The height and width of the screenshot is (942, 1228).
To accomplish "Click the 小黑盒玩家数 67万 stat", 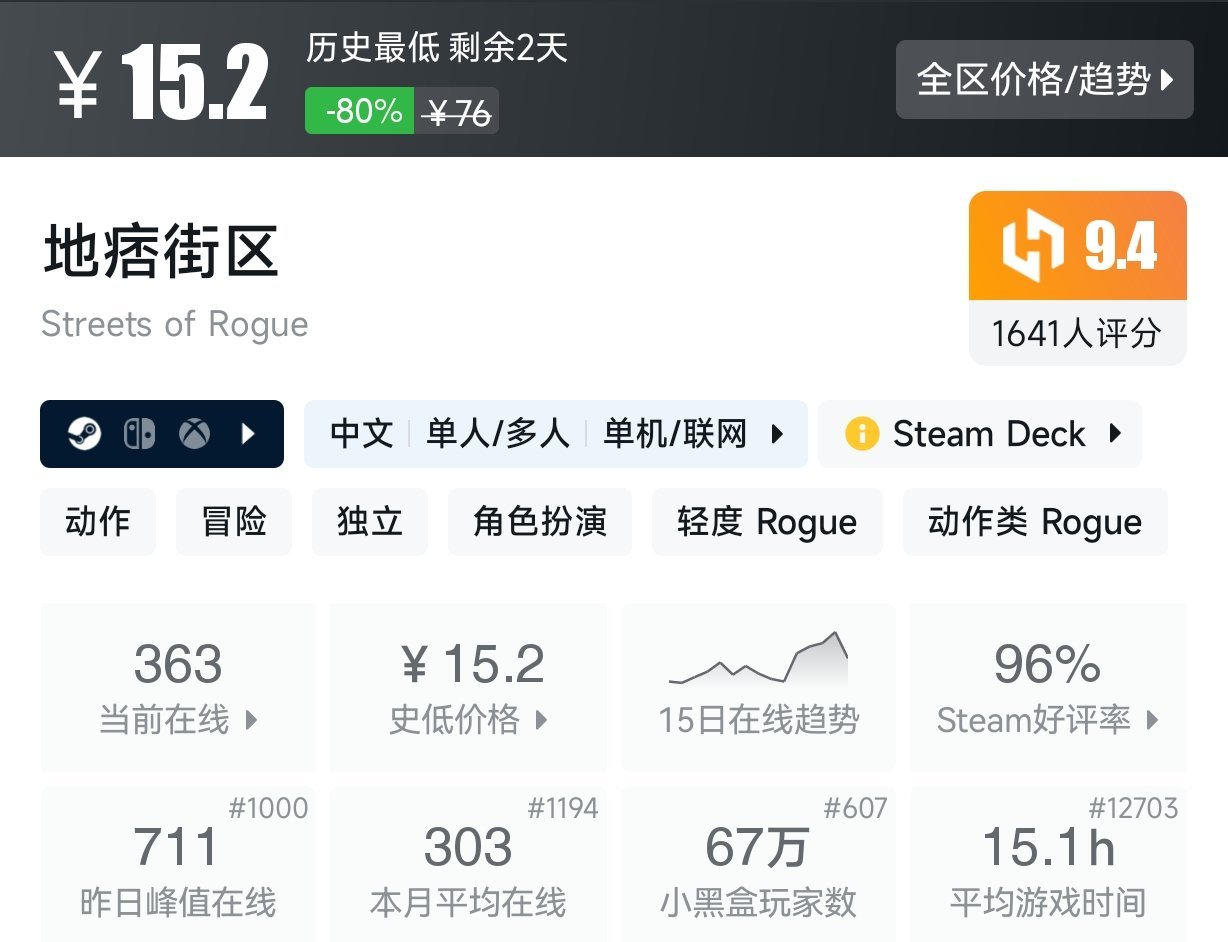I will point(758,864).
